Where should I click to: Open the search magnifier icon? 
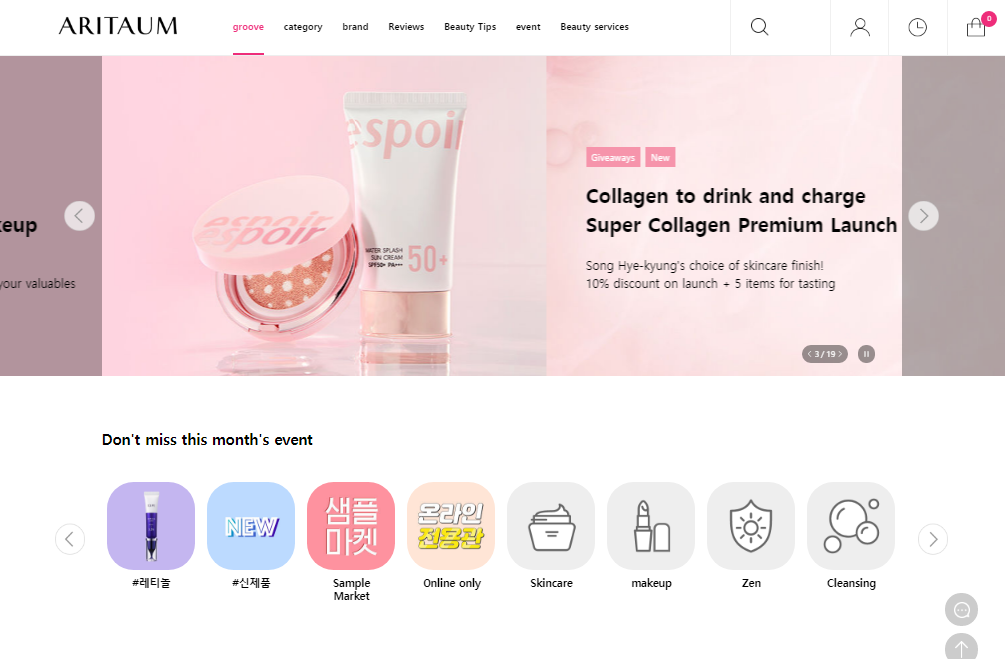point(760,27)
